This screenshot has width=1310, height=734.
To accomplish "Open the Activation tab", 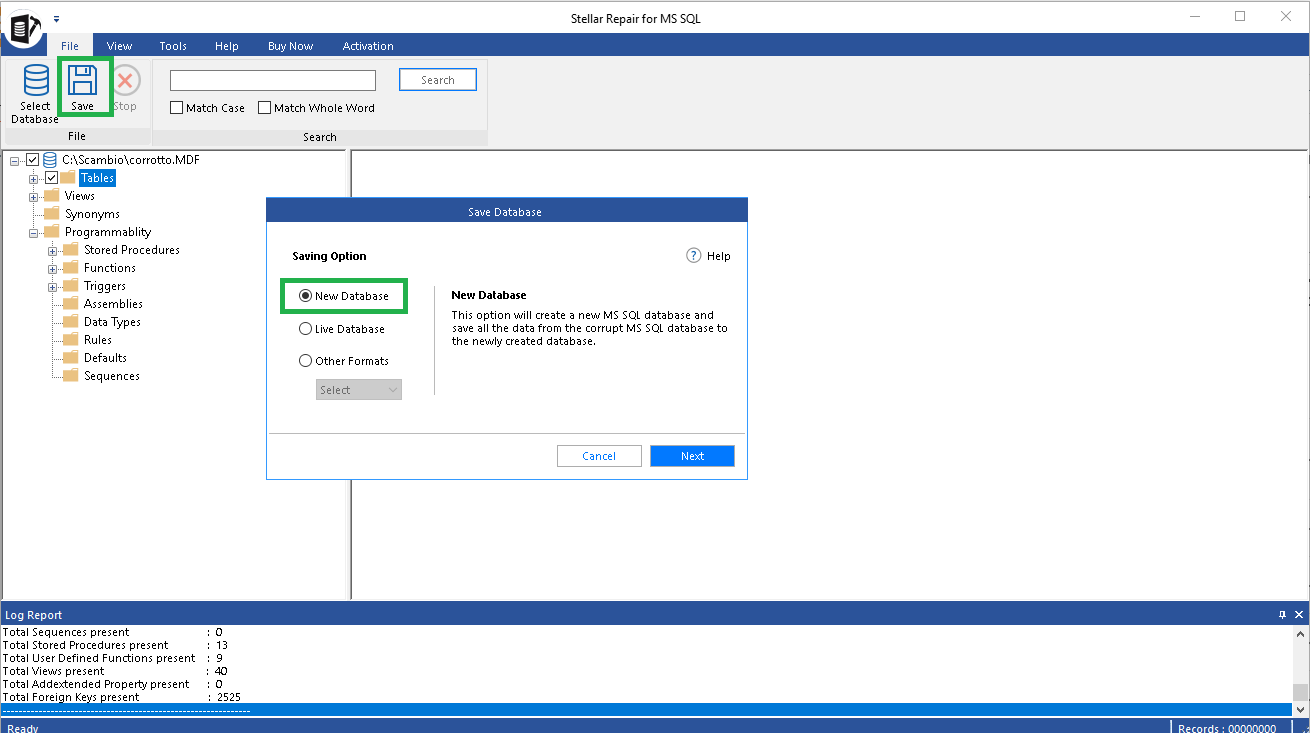I will [x=368, y=46].
